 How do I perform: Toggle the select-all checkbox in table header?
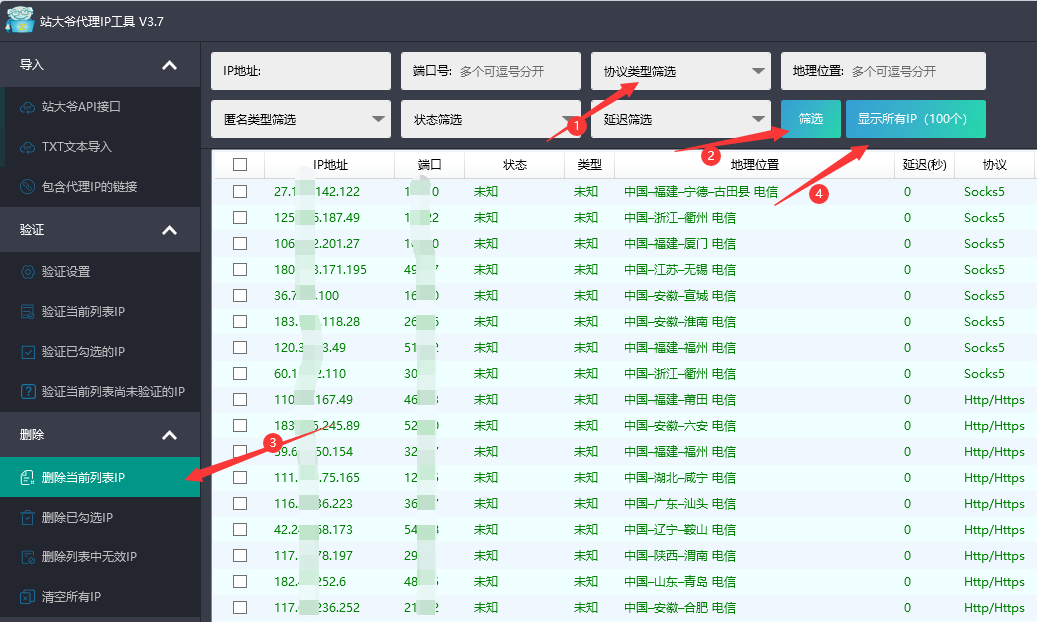click(x=239, y=164)
